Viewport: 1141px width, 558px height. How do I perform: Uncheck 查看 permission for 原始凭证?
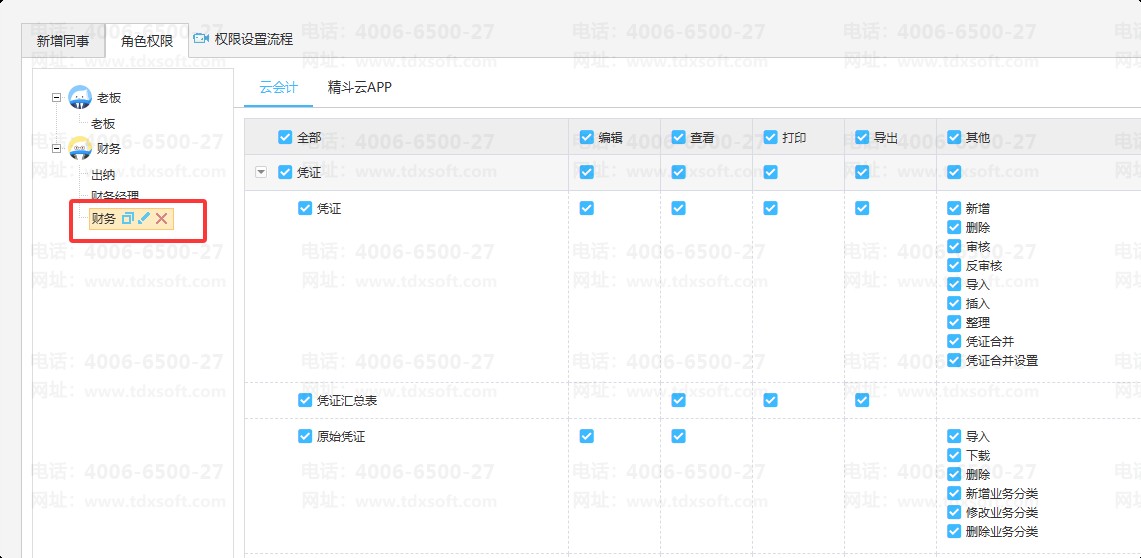[x=678, y=436]
